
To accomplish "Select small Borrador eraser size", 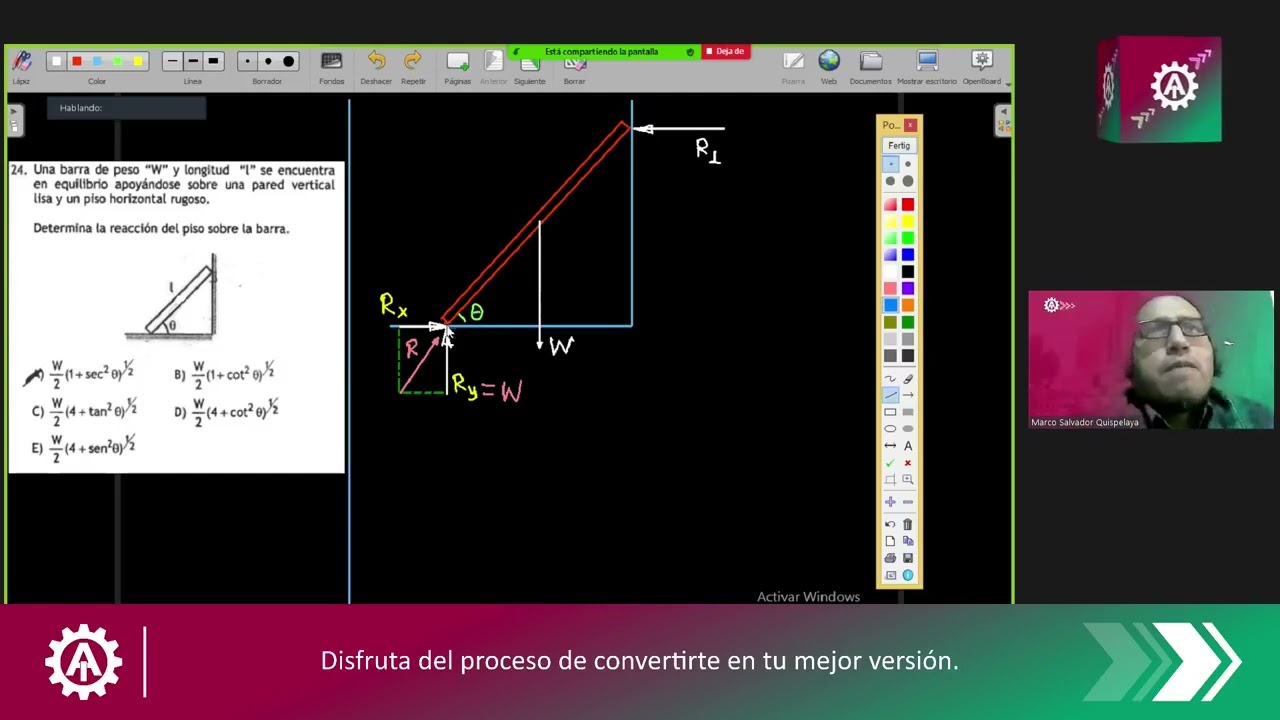I will 247,62.
